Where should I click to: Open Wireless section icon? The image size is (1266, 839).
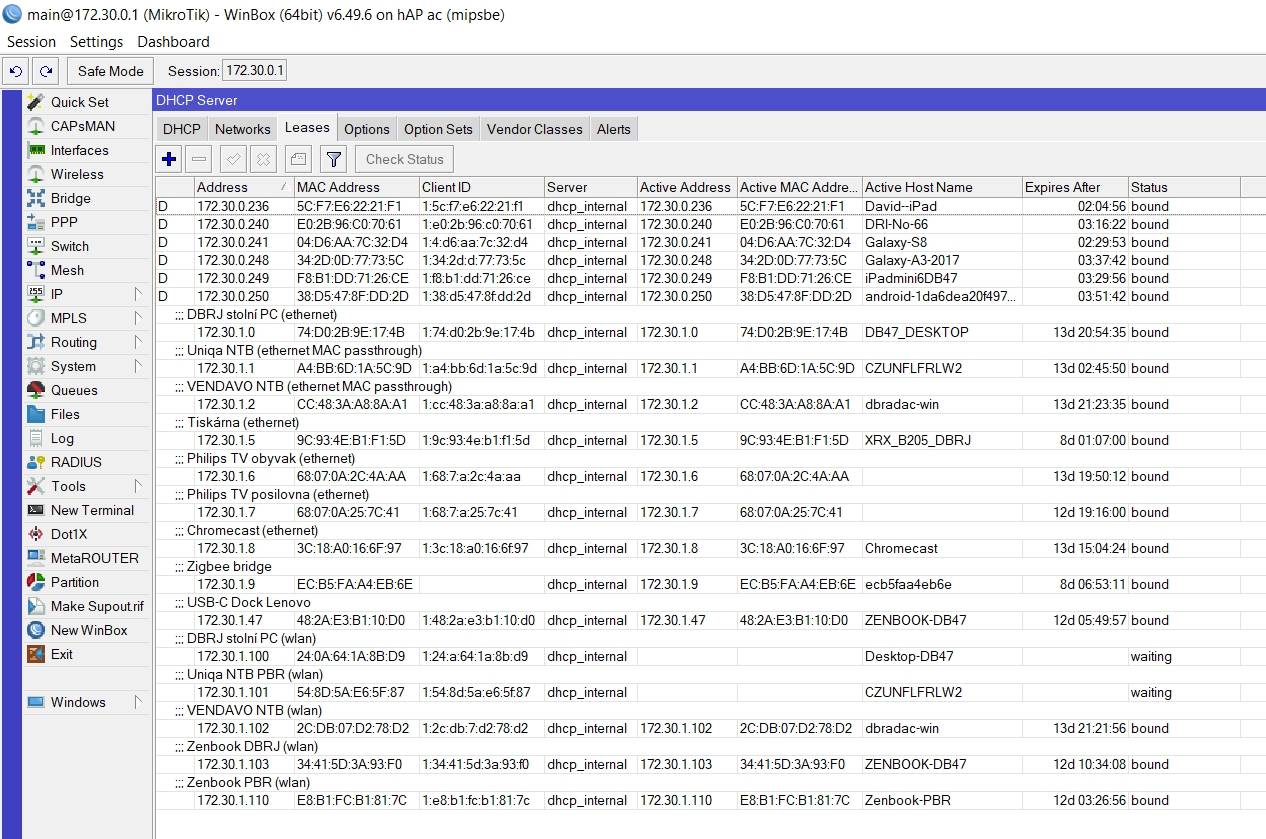click(x=36, y=174)
